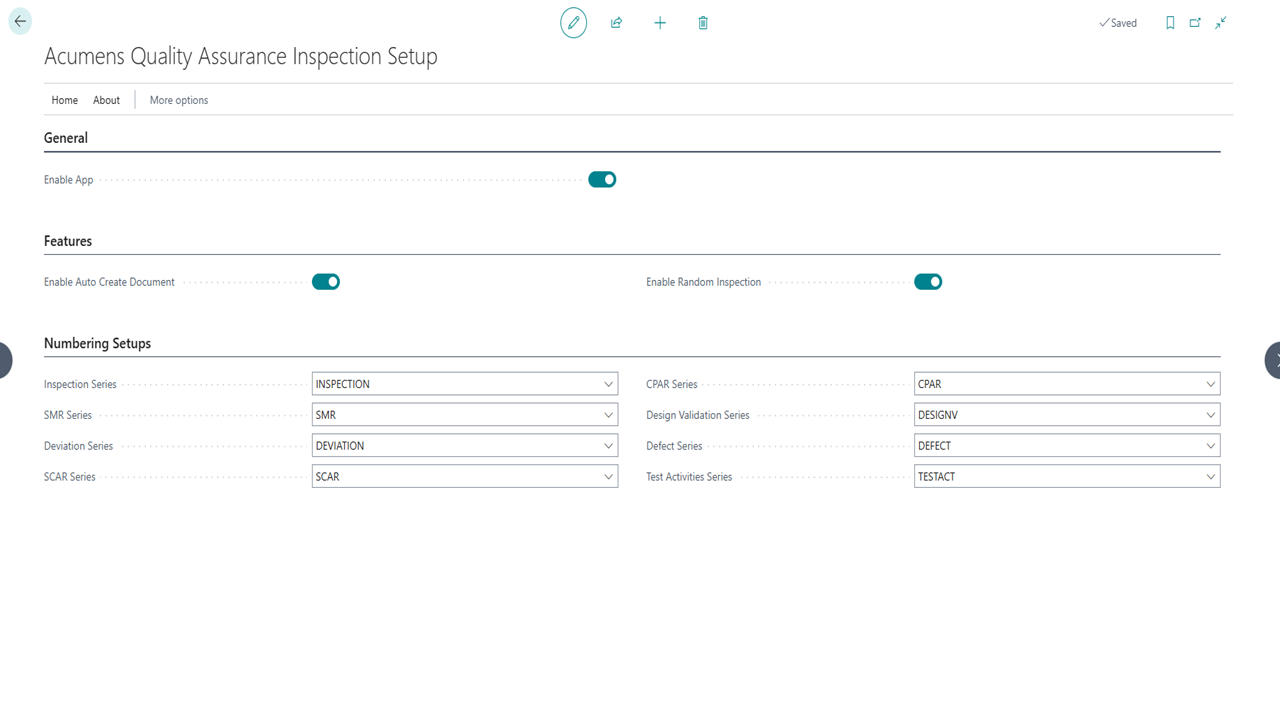Open page in new window icon
1280x720 pixels.
click(x=1195, y=23)
